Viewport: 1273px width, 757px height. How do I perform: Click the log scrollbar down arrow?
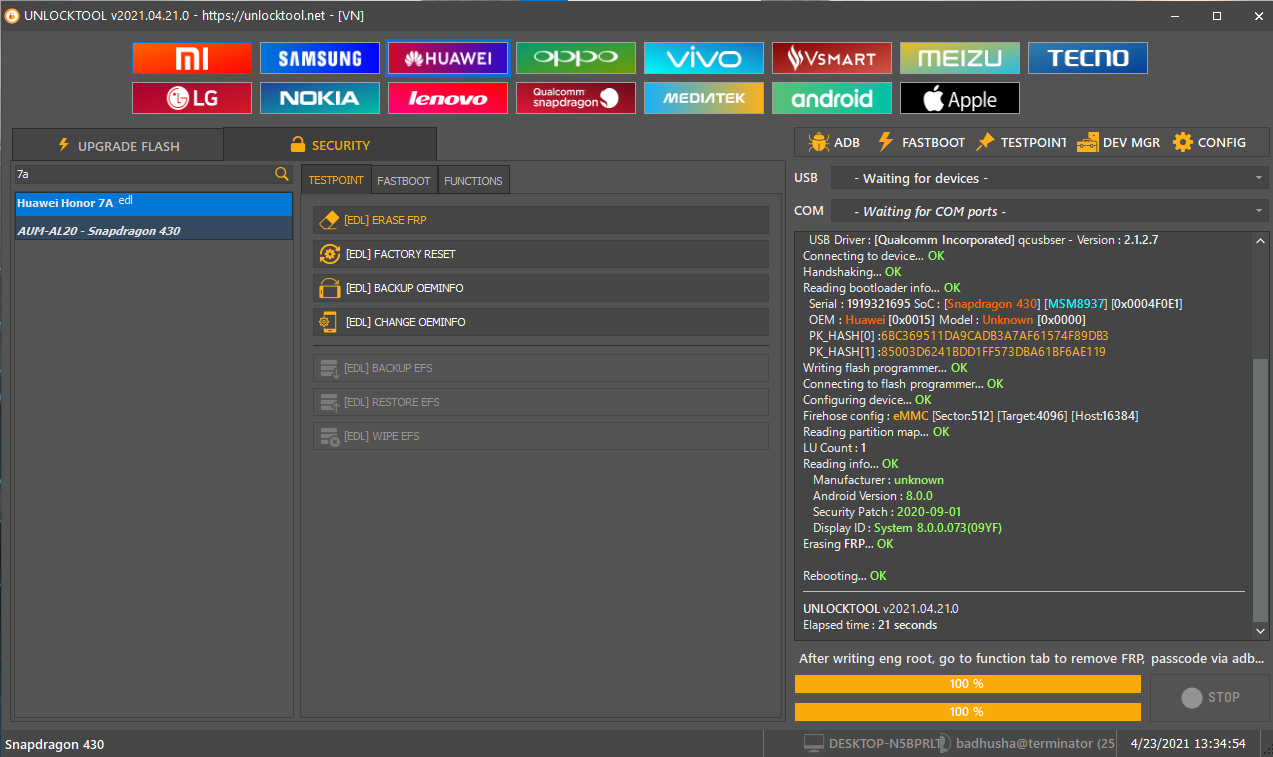(x=1260, y=632)
